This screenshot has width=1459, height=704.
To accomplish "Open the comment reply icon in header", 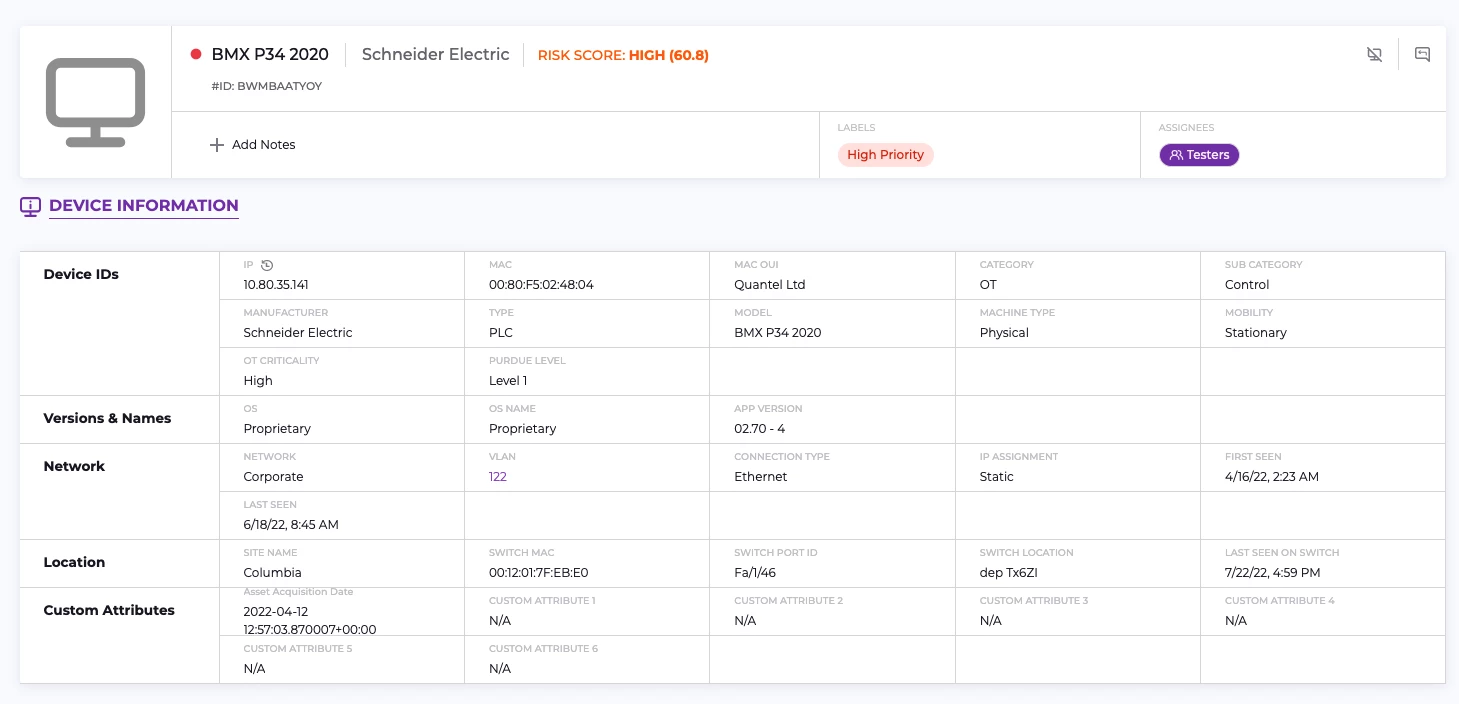I will 1422,54.
